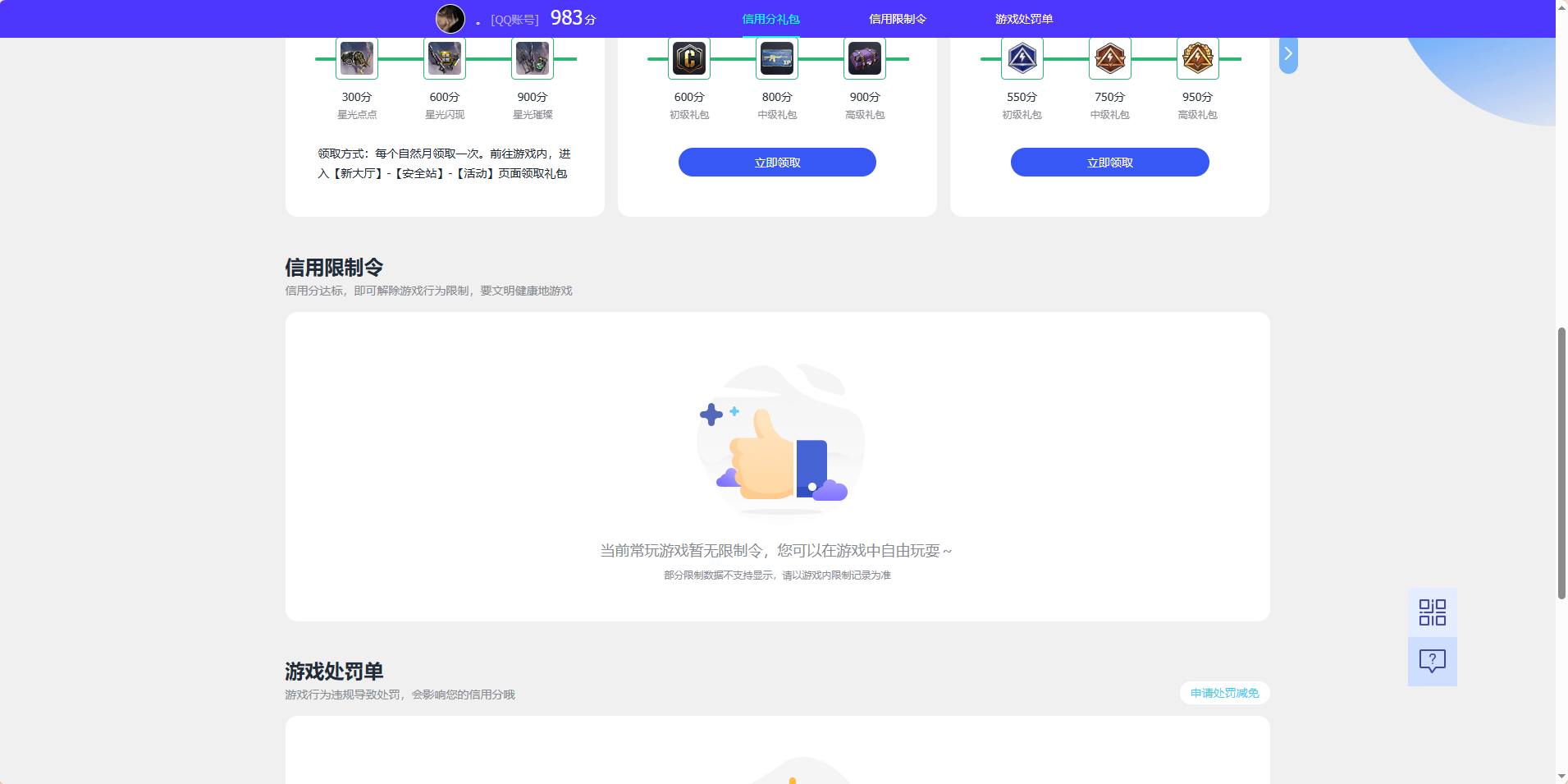
Task: Click the 600分 初级礼包 gold badge icon
Action: tap(689, 58)
